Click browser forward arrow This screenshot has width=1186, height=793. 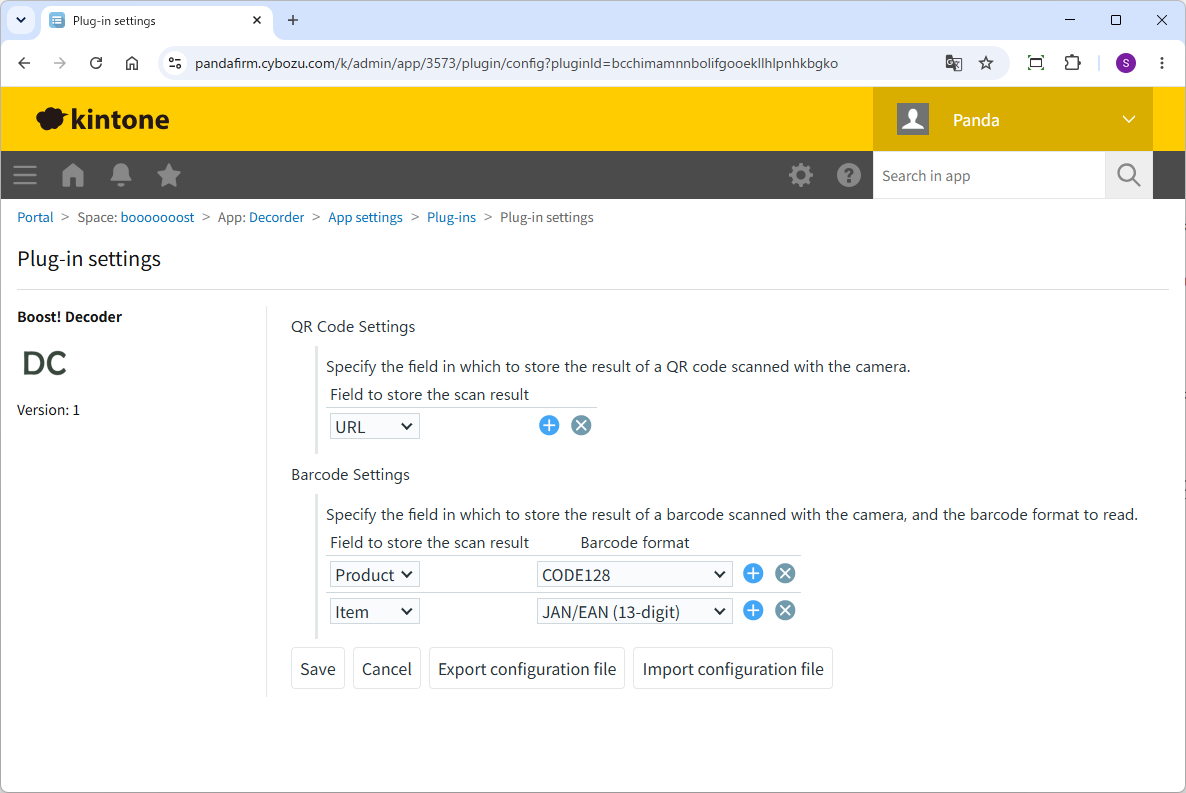[60, 63]
